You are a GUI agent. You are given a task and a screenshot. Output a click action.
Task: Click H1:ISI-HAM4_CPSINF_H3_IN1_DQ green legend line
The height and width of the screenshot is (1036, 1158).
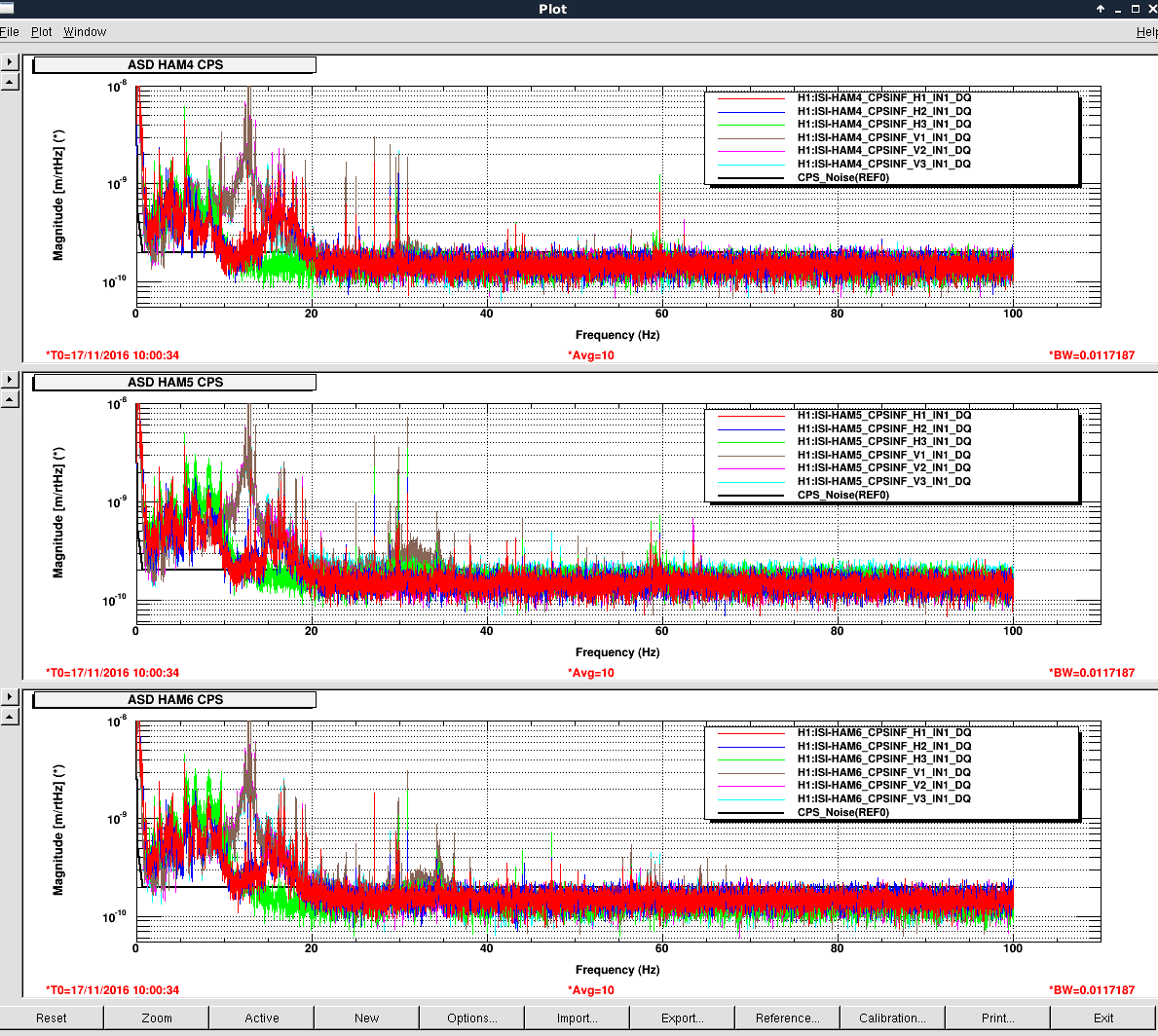coord(750,125)
